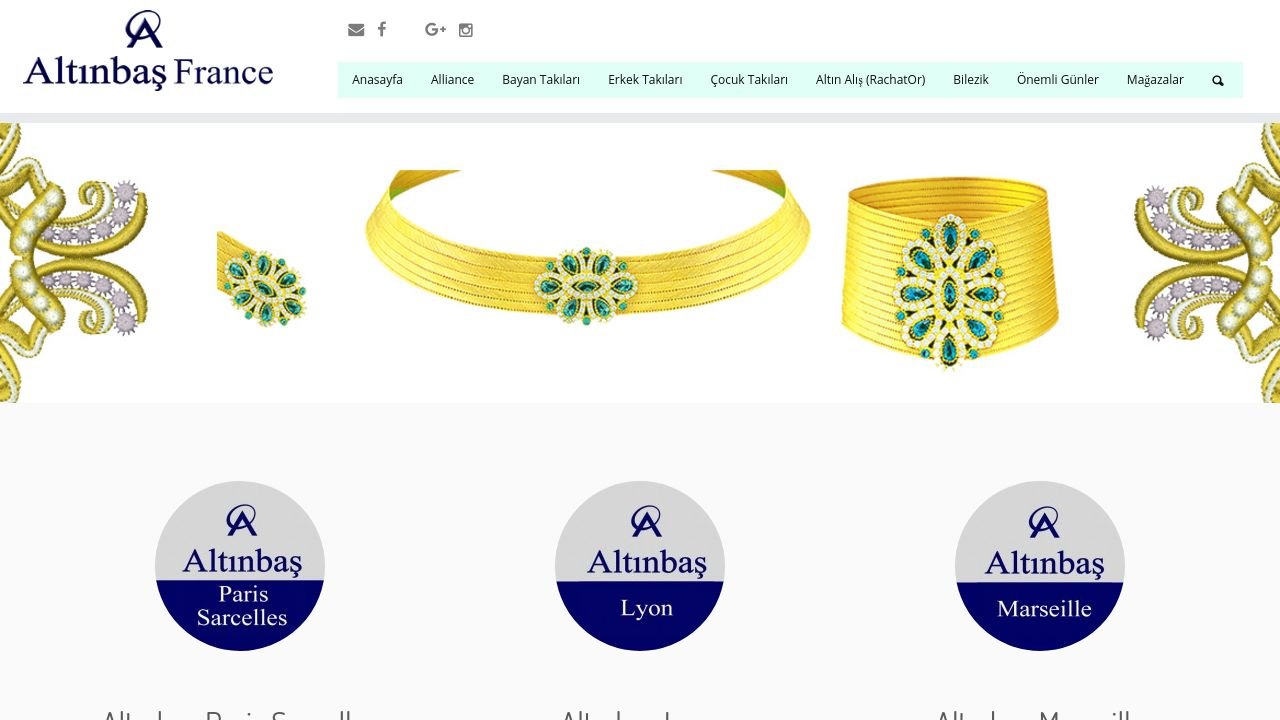The width and height of the screenshot is (1280, 720).
Task: Open the search magnifier icon
Action: 1218,80
